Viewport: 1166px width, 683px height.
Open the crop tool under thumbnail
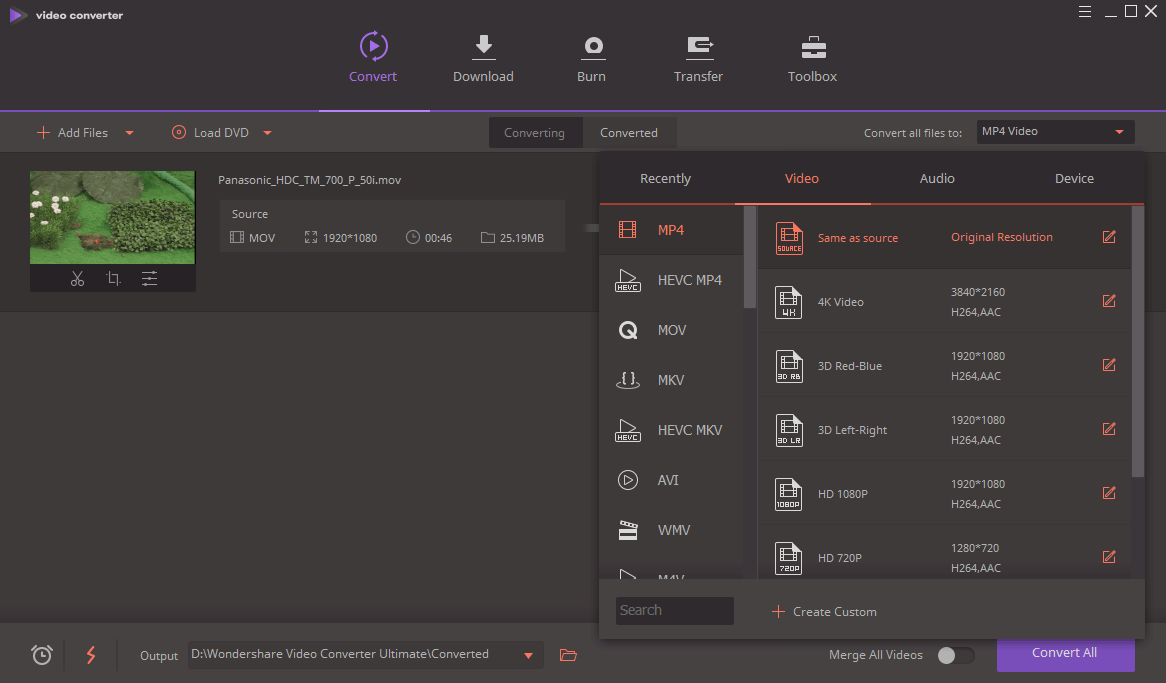pyautogui.click(x=113, y=279)
